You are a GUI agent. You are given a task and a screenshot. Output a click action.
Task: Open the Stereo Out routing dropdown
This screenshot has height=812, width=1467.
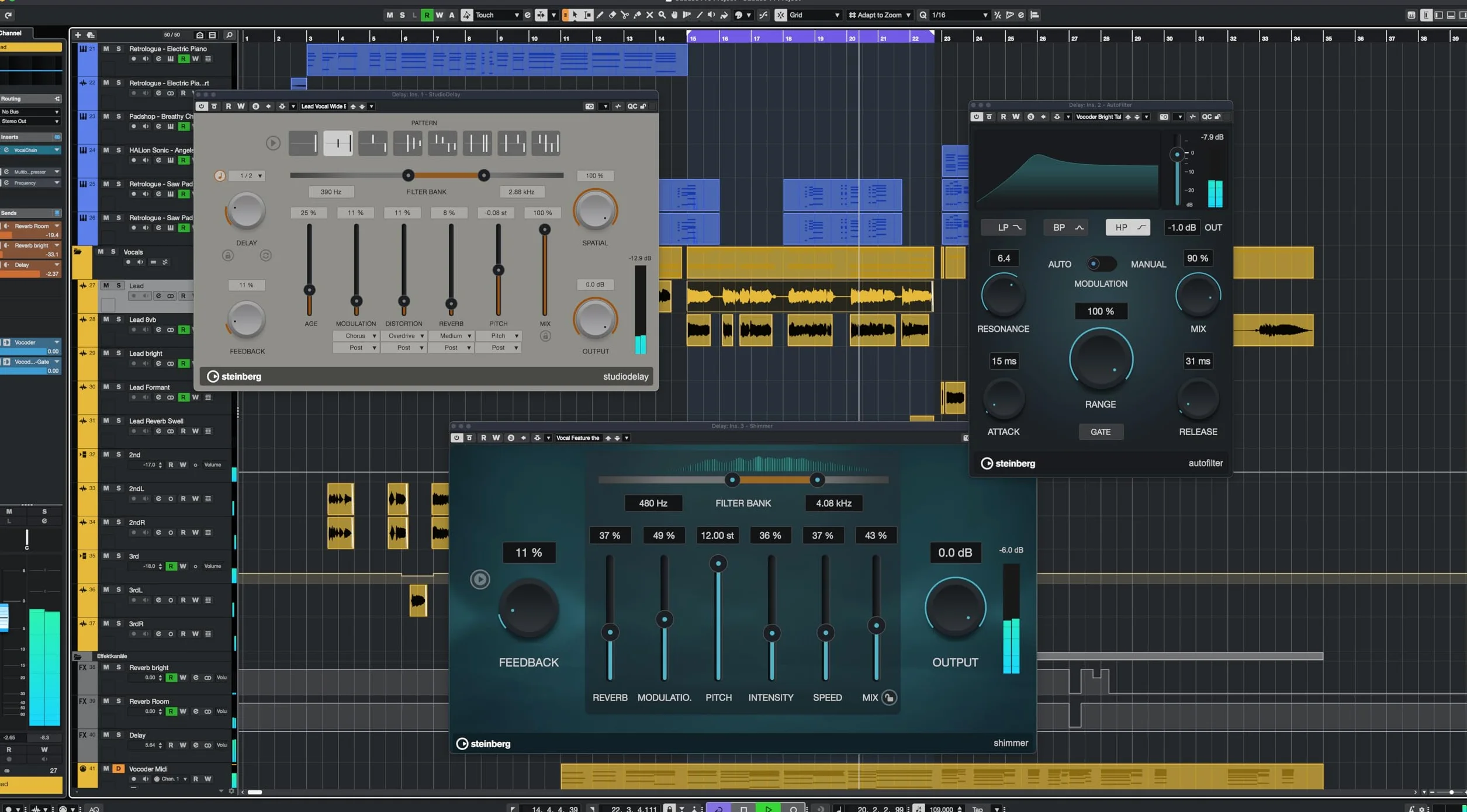30,122
